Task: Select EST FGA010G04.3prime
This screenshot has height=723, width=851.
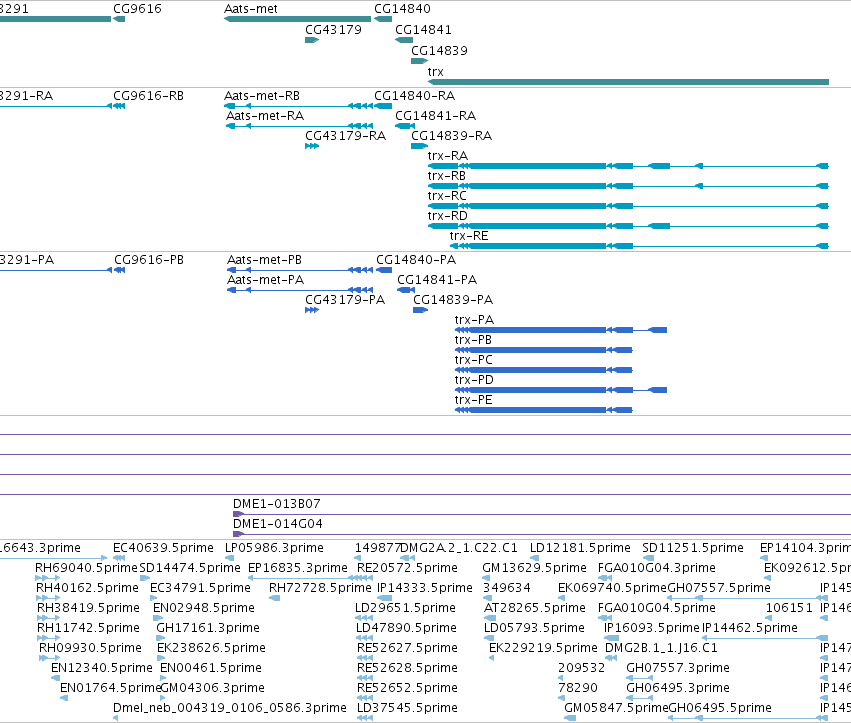Action: (657, 568)
